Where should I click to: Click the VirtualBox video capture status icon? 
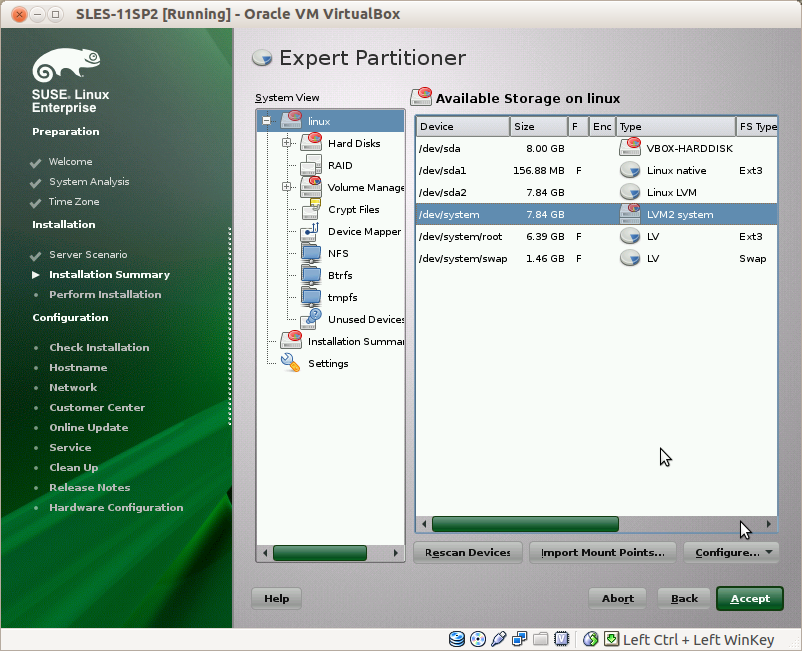(561, 639)
